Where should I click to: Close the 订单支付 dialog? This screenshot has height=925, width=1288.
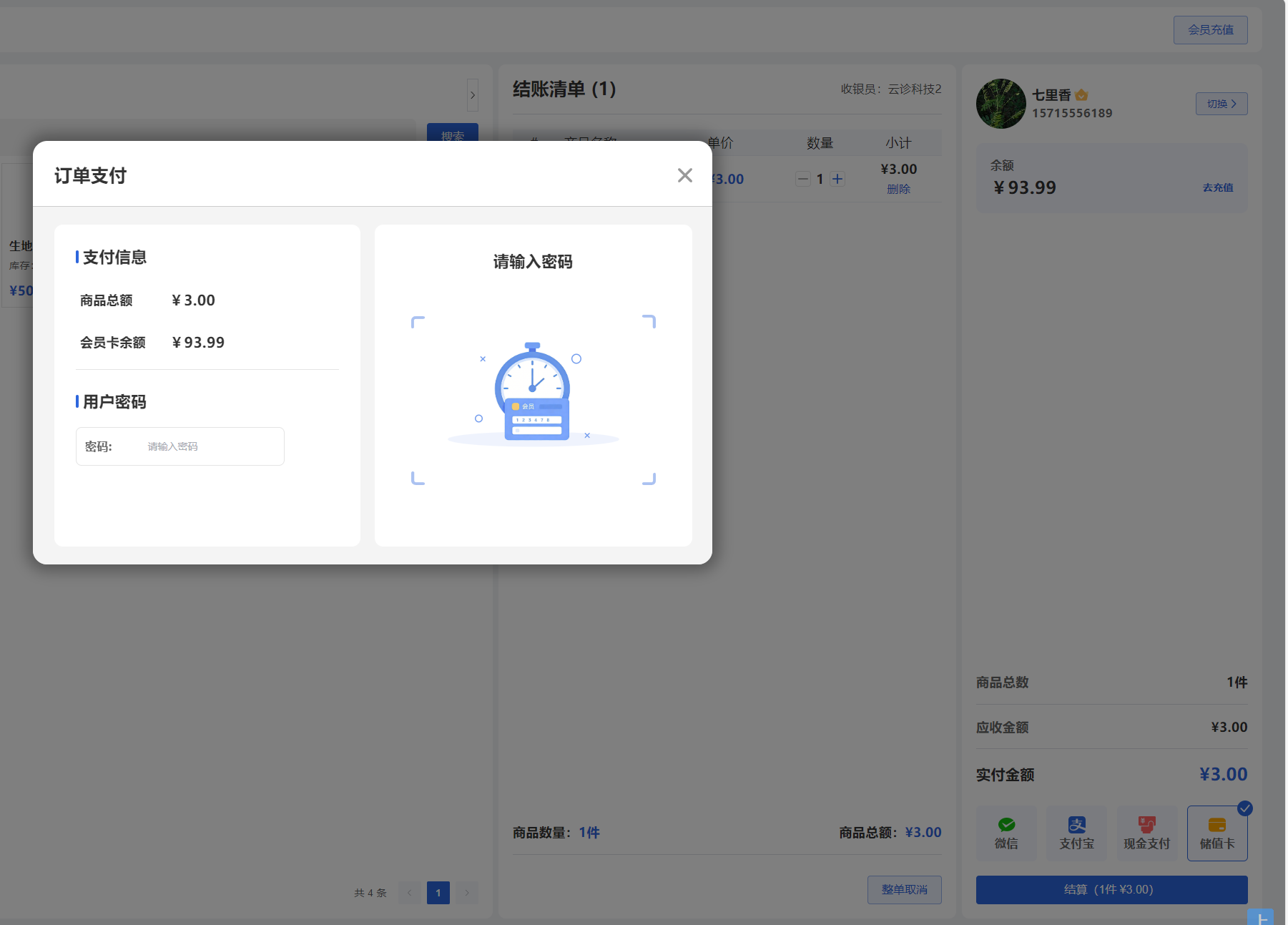(684, 175)
